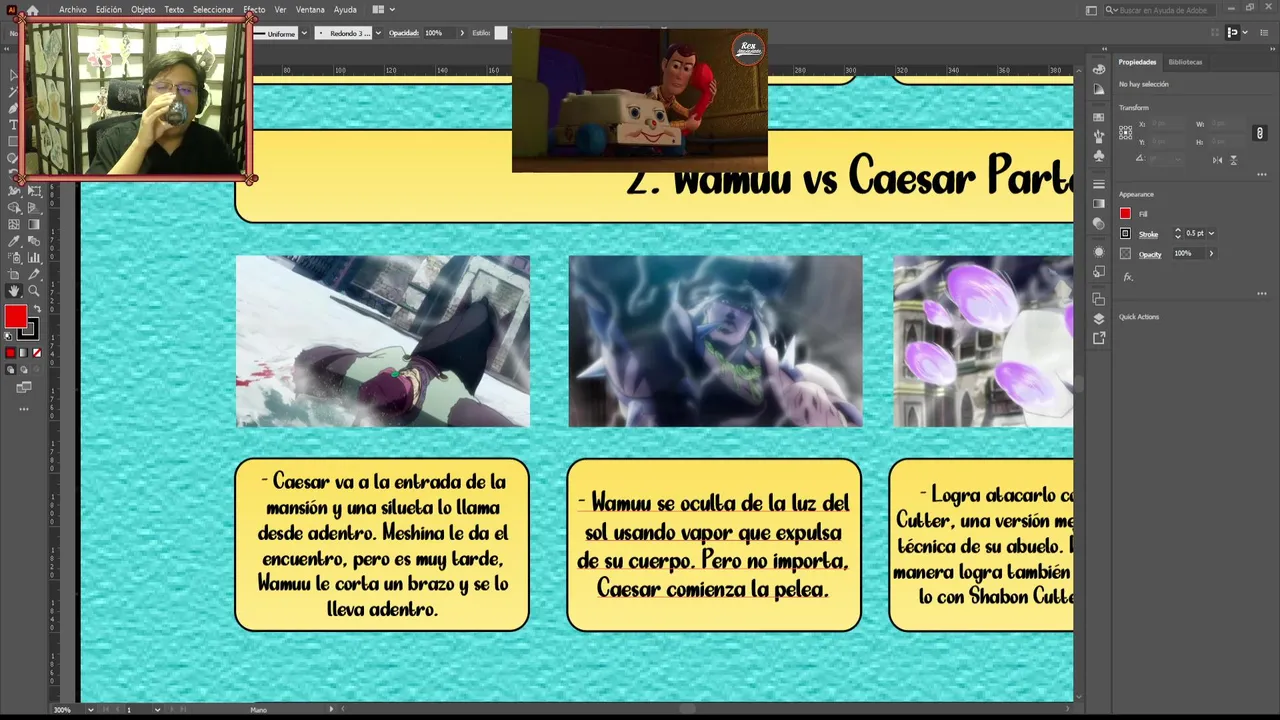Open the Edición menu

(x=108, y=9)
